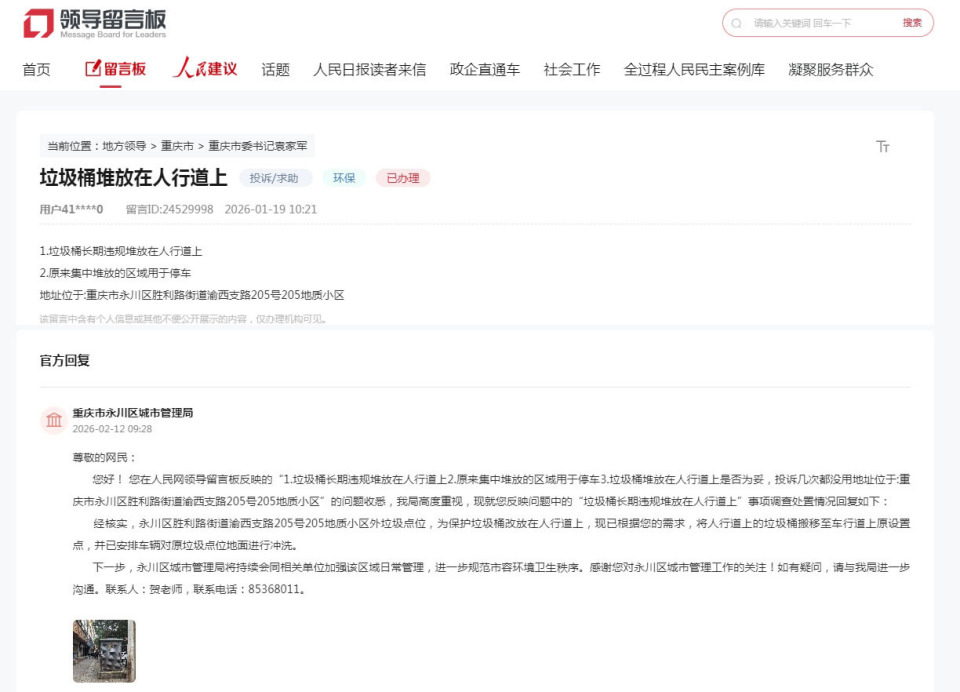
Task: Click the magnifier icon in the search box
Action: 737,22
